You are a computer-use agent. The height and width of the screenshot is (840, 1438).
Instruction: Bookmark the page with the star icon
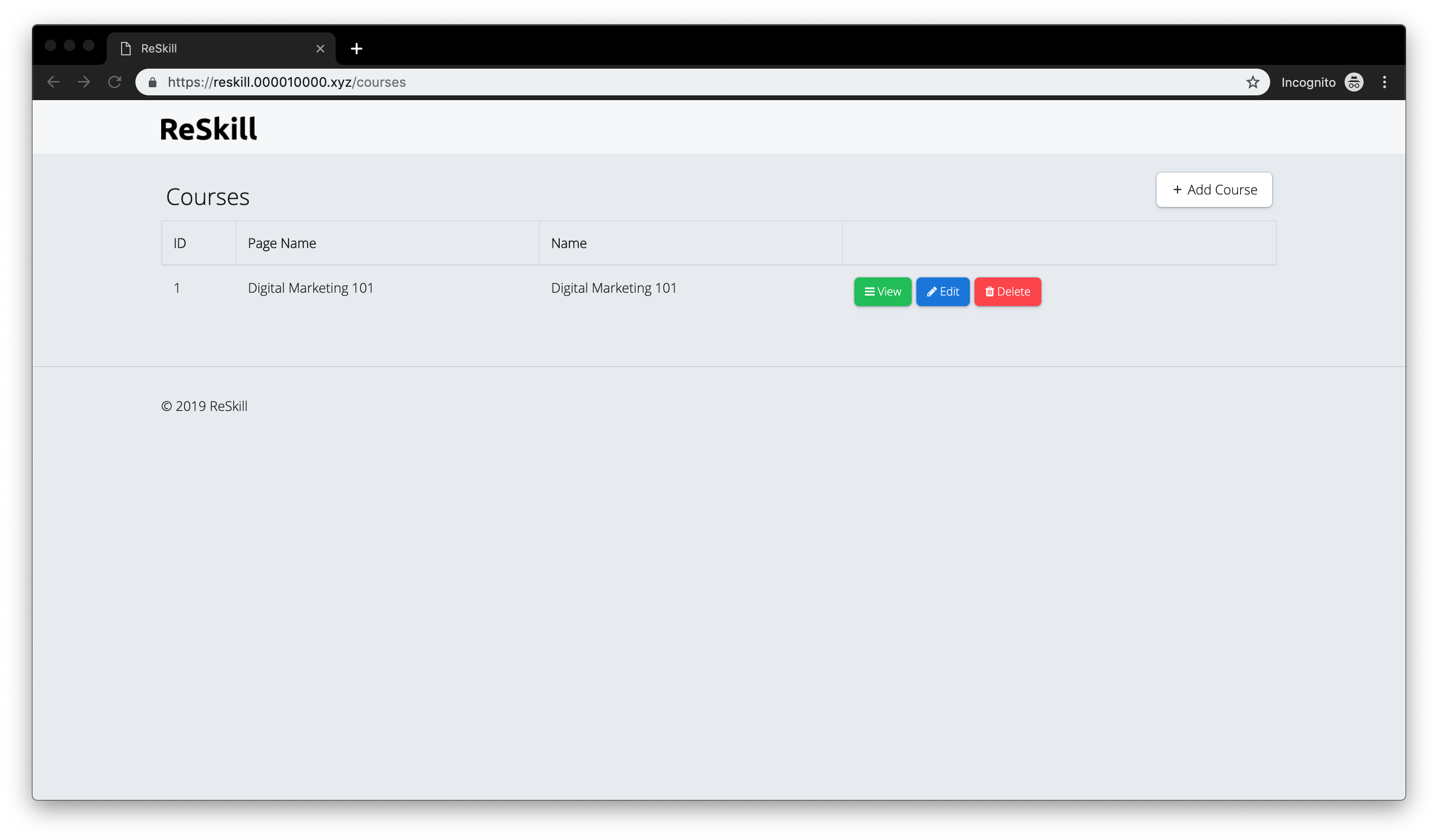1253,82
